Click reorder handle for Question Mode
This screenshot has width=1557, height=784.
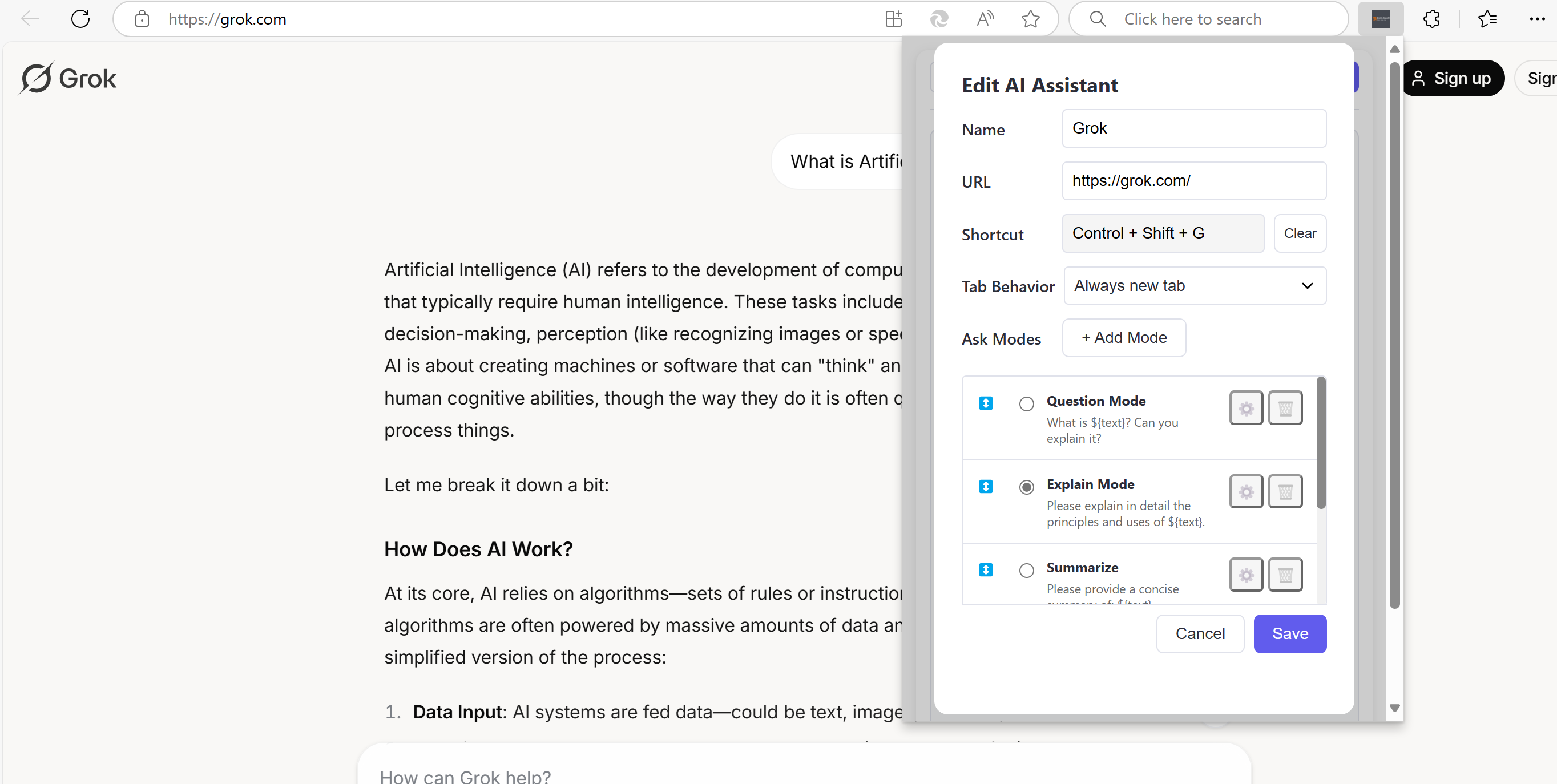(x=986, y=403)
